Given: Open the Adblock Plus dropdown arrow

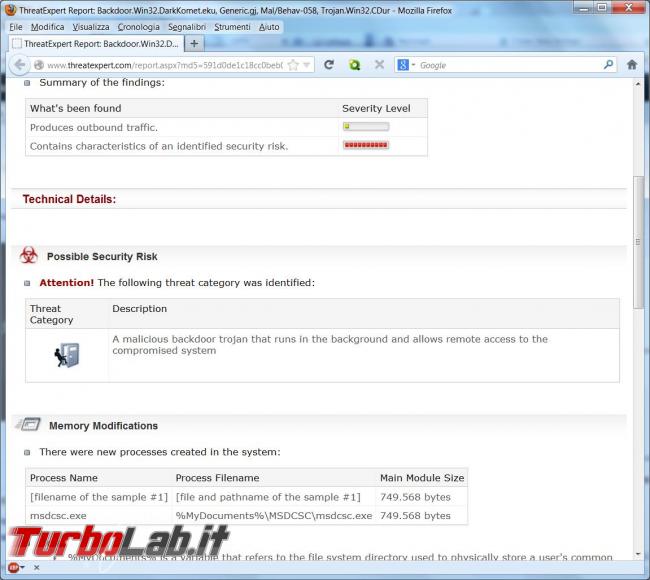Looking at the screenshot, I should pos(22,568).
